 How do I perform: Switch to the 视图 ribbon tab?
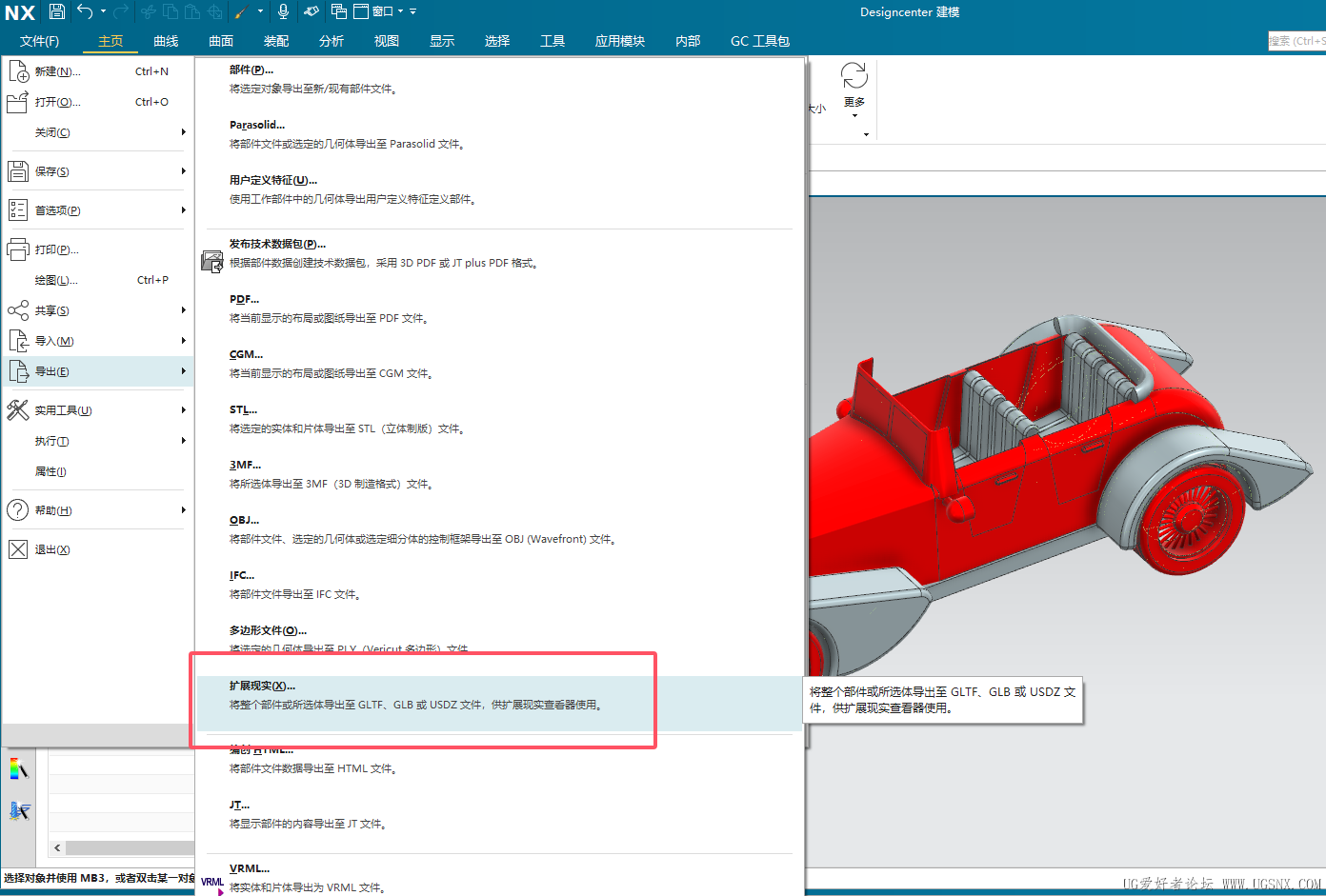click(x=387, y=41)
